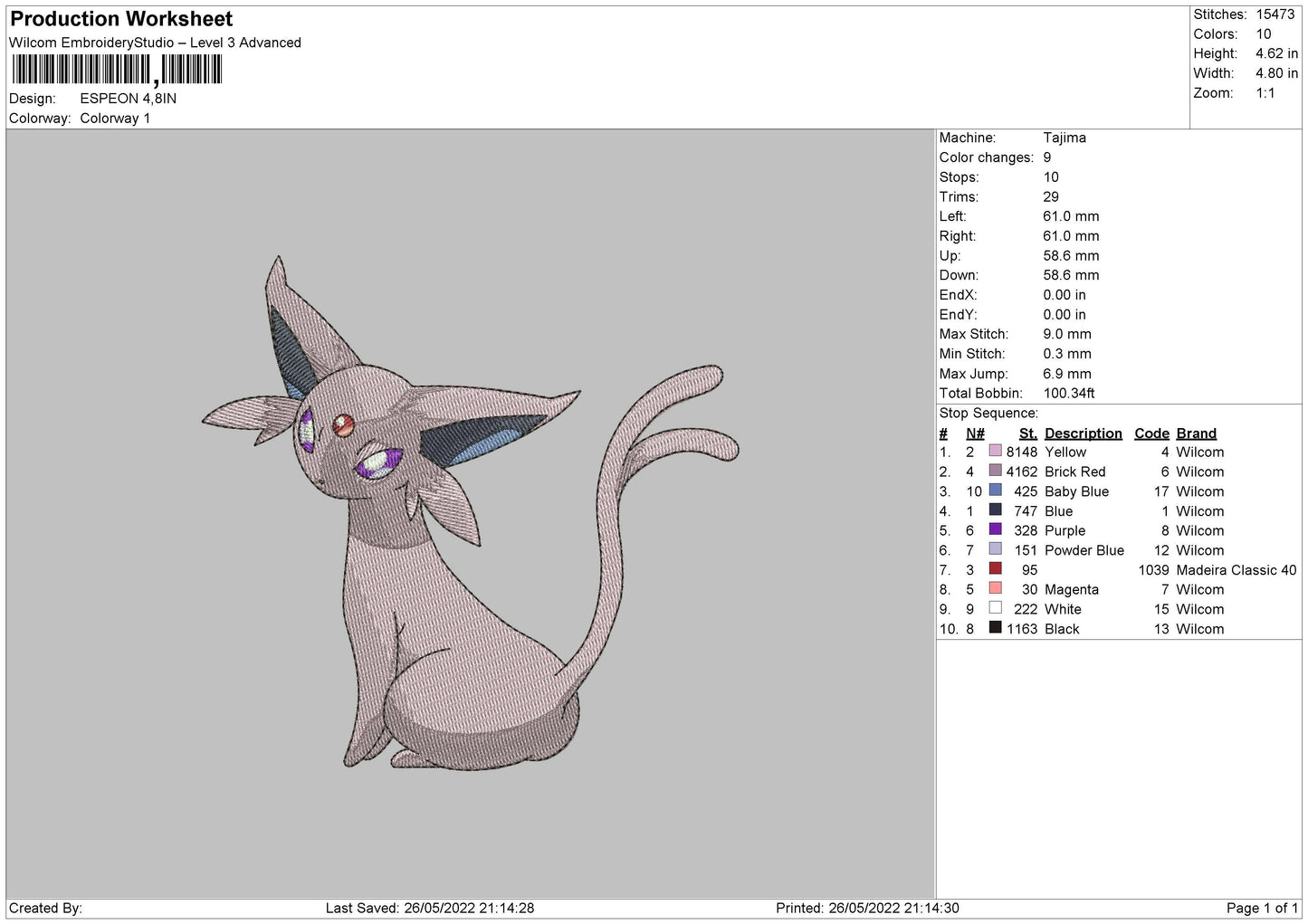This screenshot has height=924, width=1308.
Task: Click the Magenta thread color swatch
Action: click(996, 588)
